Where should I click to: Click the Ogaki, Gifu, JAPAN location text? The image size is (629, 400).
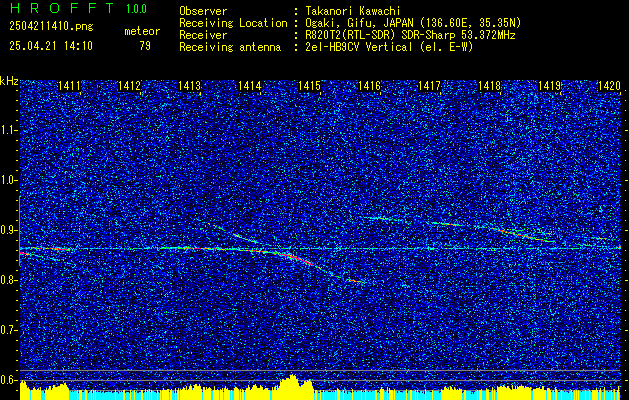click(412, 23)
